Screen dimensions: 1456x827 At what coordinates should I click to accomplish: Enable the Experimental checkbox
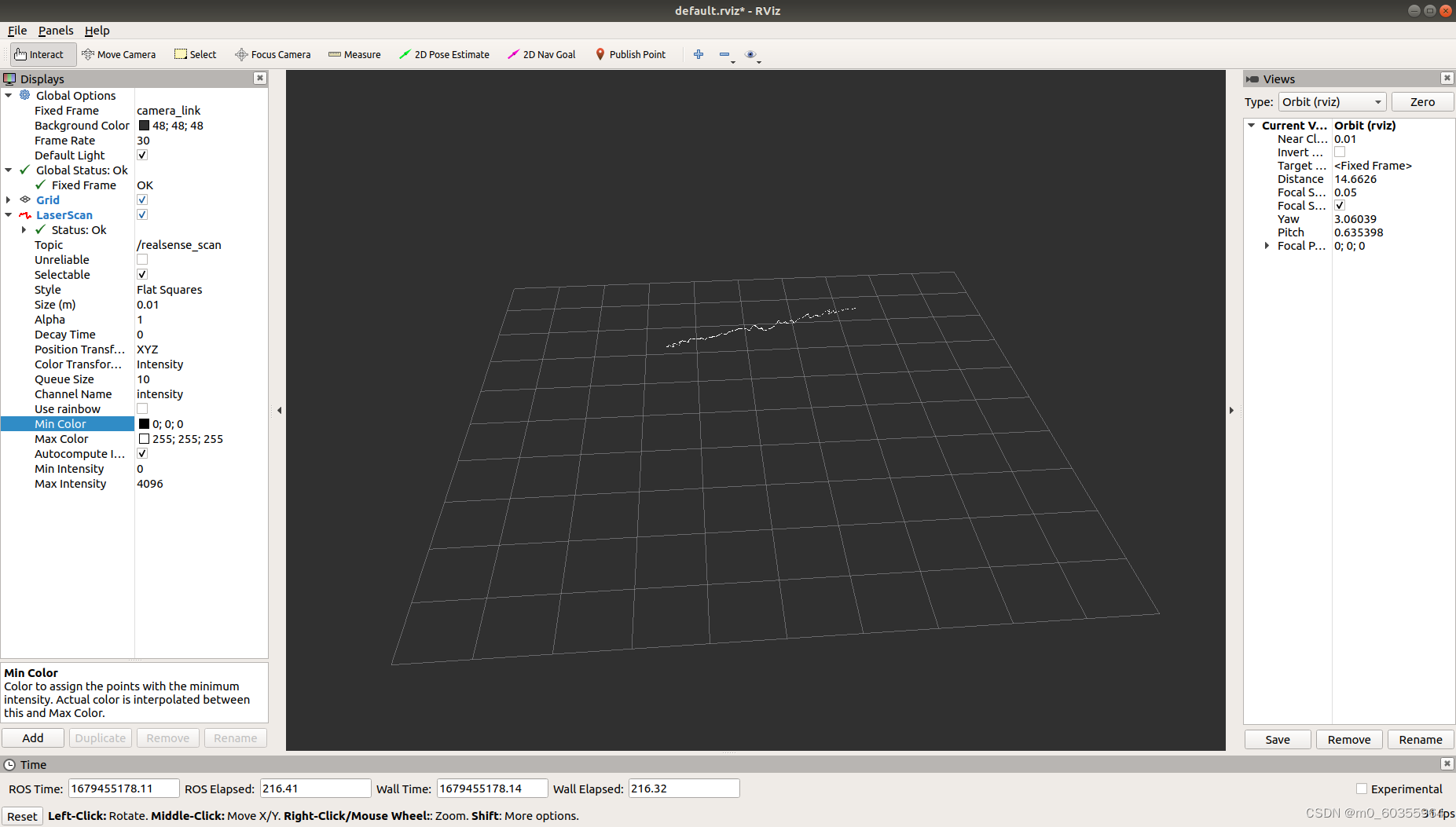coord(1362,789)
